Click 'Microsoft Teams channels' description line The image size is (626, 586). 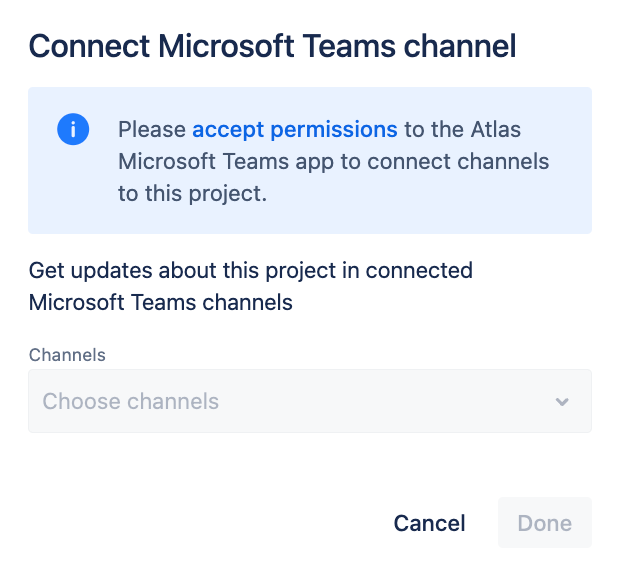coord(160,302)
